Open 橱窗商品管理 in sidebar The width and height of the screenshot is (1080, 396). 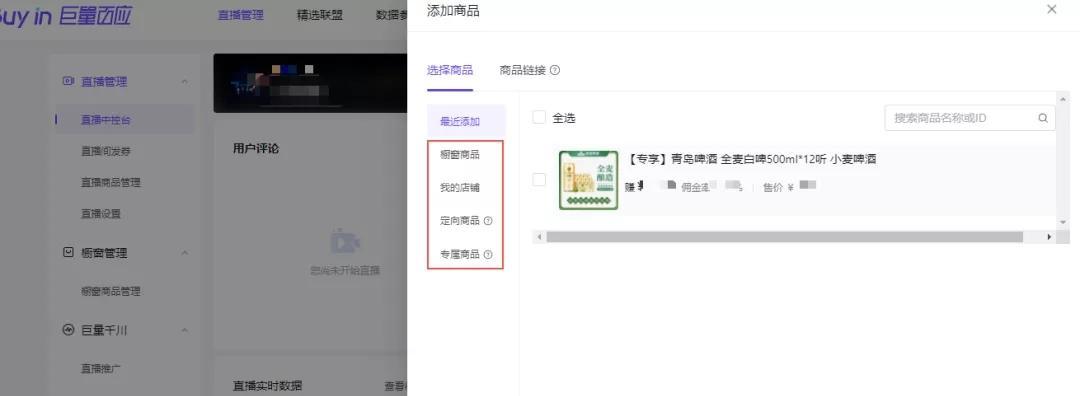pos(111,291)
